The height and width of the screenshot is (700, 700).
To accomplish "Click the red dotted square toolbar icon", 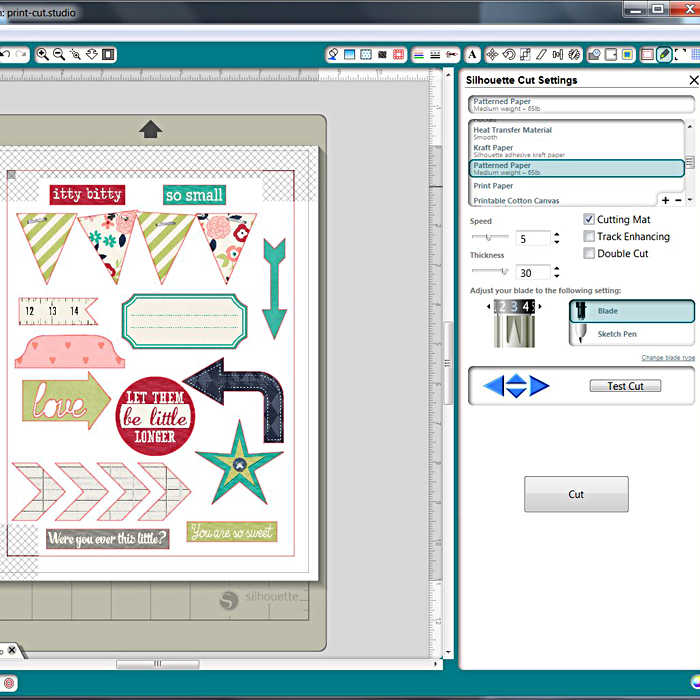I will pos(398,54).
